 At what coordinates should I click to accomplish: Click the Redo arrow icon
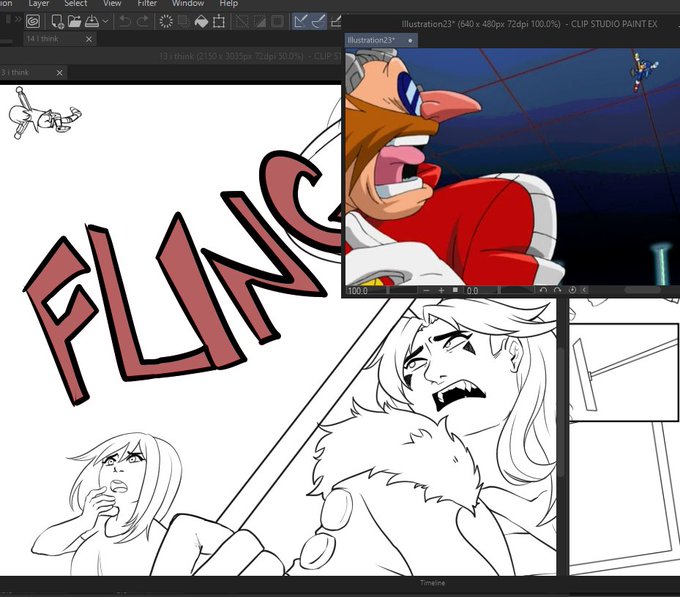click(143, 21)
